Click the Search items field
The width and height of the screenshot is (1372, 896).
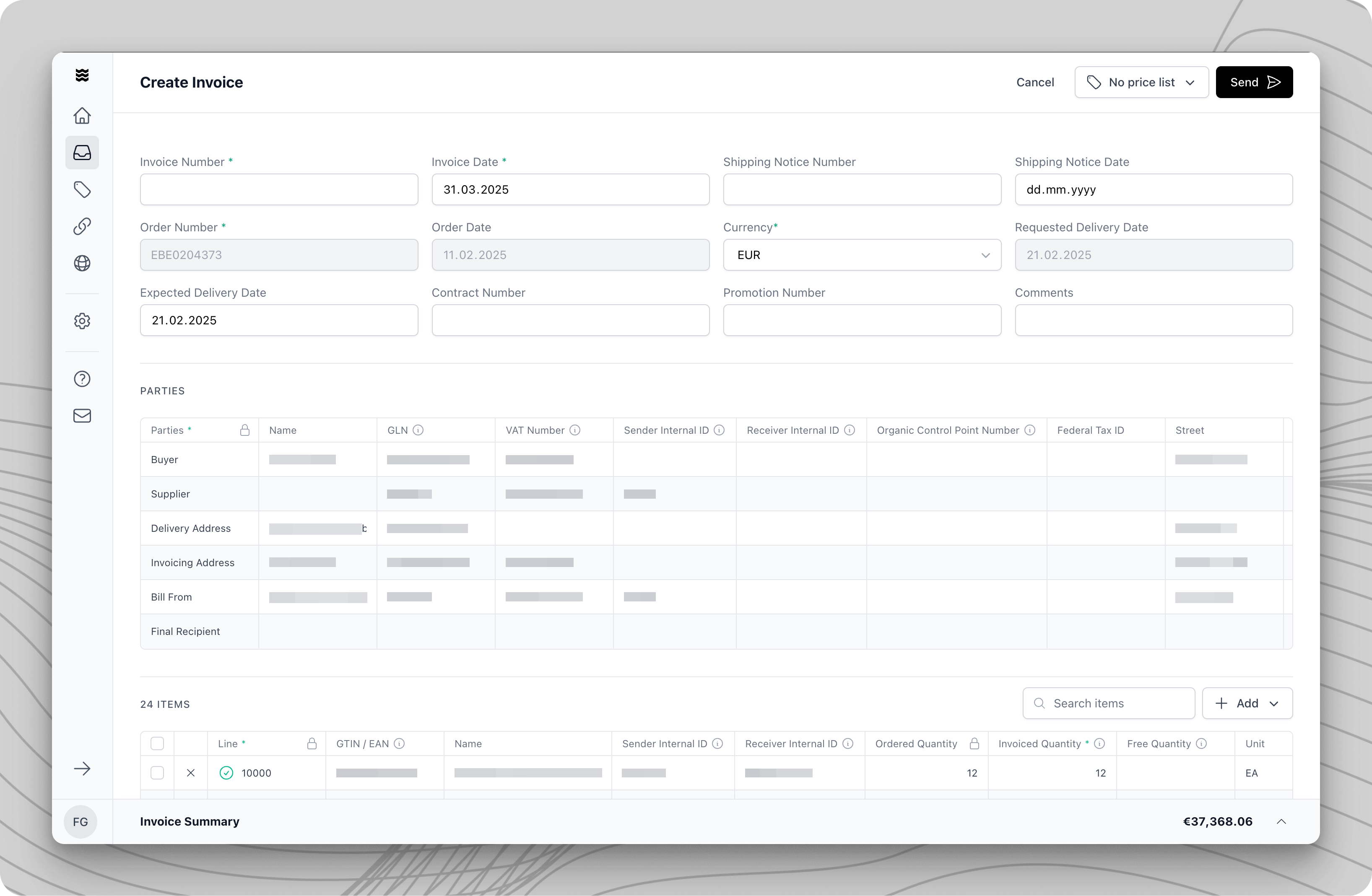pyautogui.click(x=1109, y=704)
